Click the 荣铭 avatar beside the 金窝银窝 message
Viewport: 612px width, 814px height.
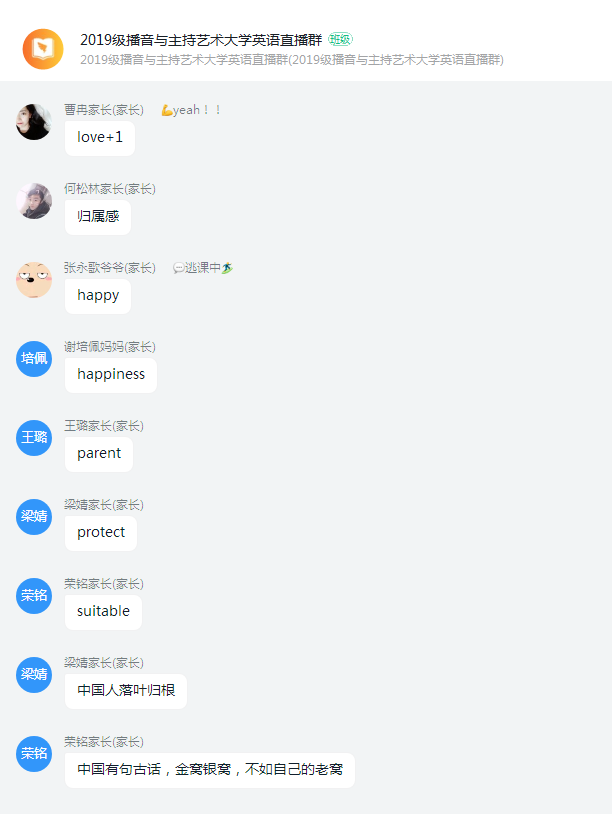34,753
